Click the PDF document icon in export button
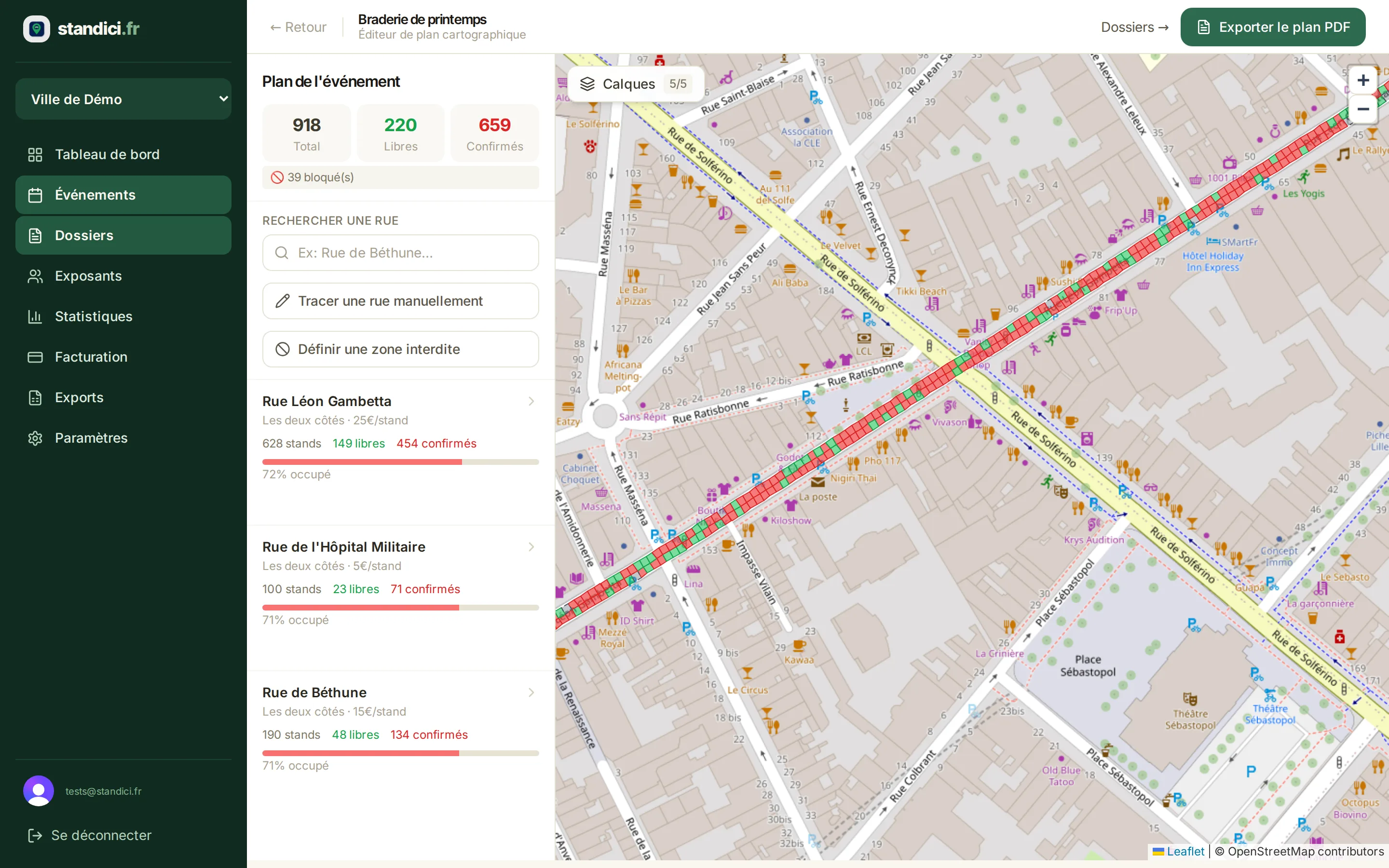The height and width of the screenshot is (868, 1389). 1204,27
